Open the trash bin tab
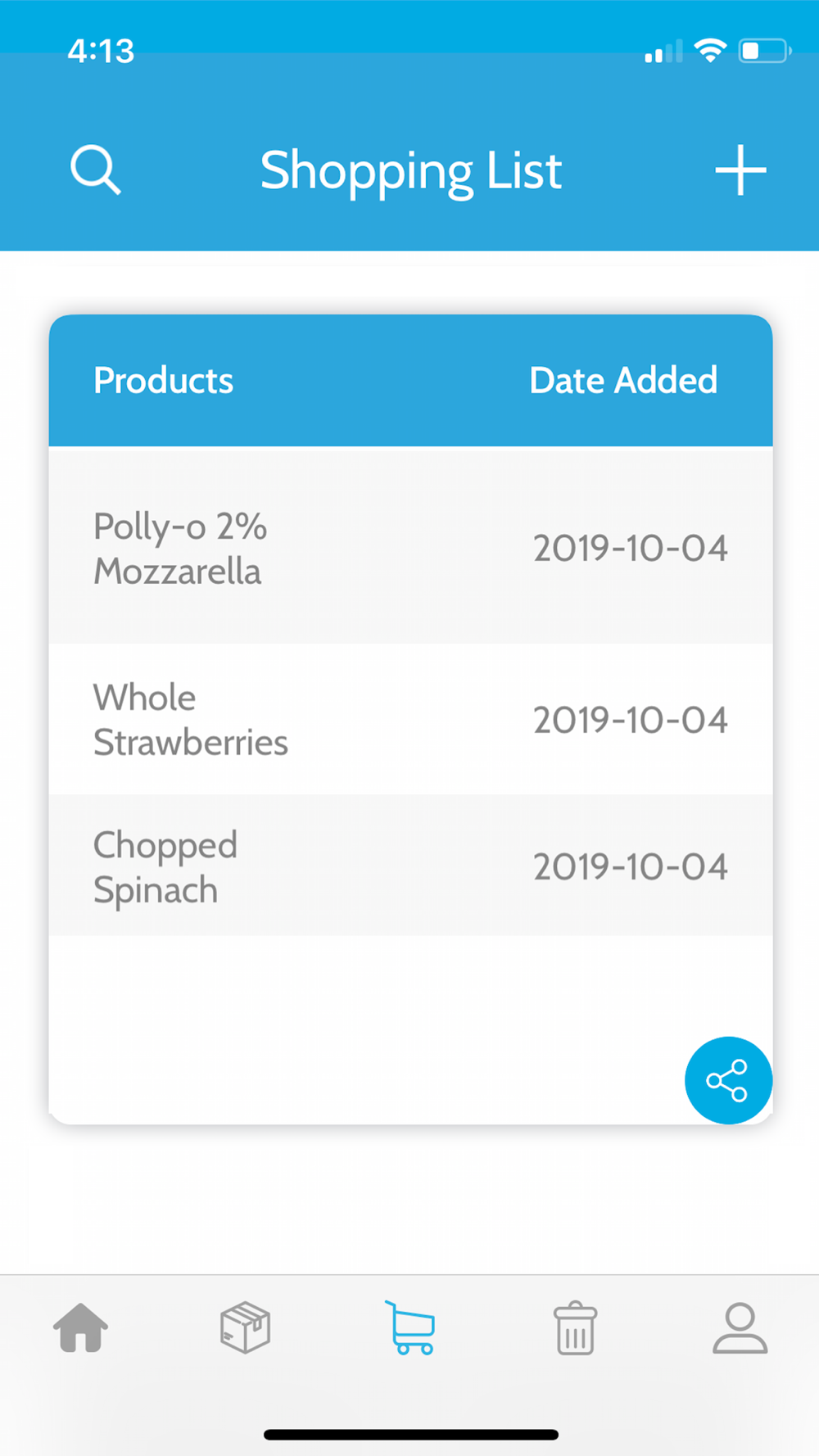 pos(575,1327)
